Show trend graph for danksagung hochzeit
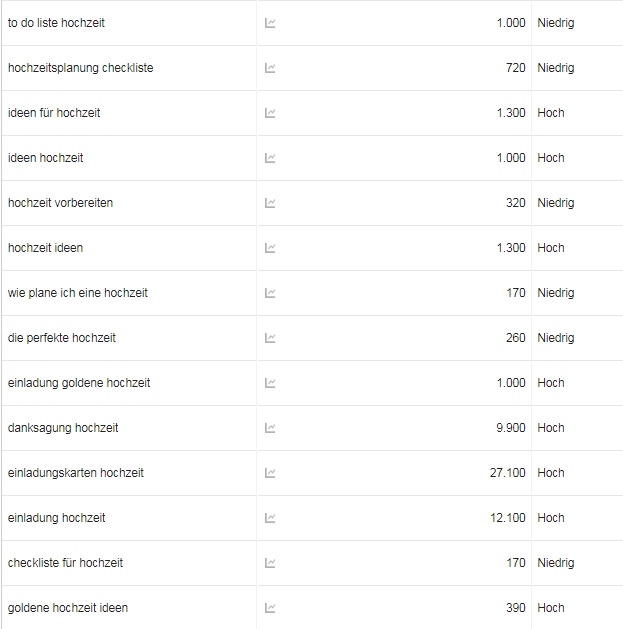Image resolution: width=623 pixels, height=629 pixels. 270,428
